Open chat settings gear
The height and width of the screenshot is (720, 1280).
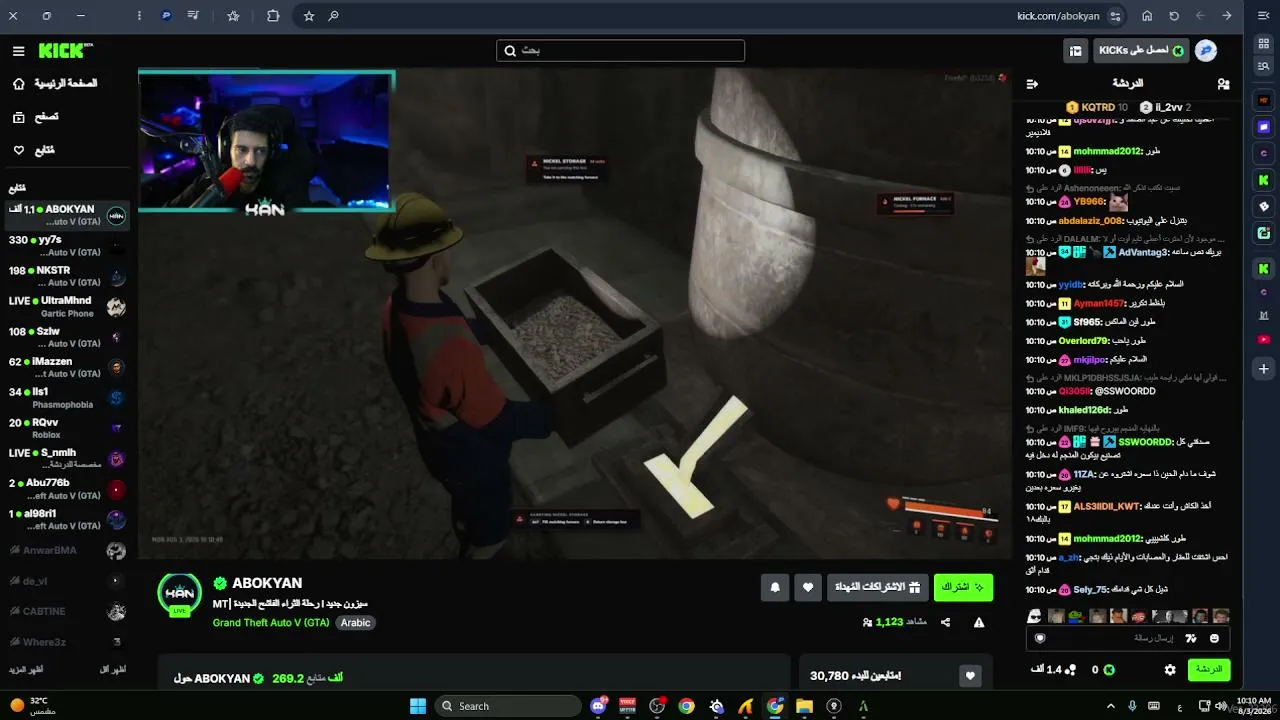pos(1170,670)
